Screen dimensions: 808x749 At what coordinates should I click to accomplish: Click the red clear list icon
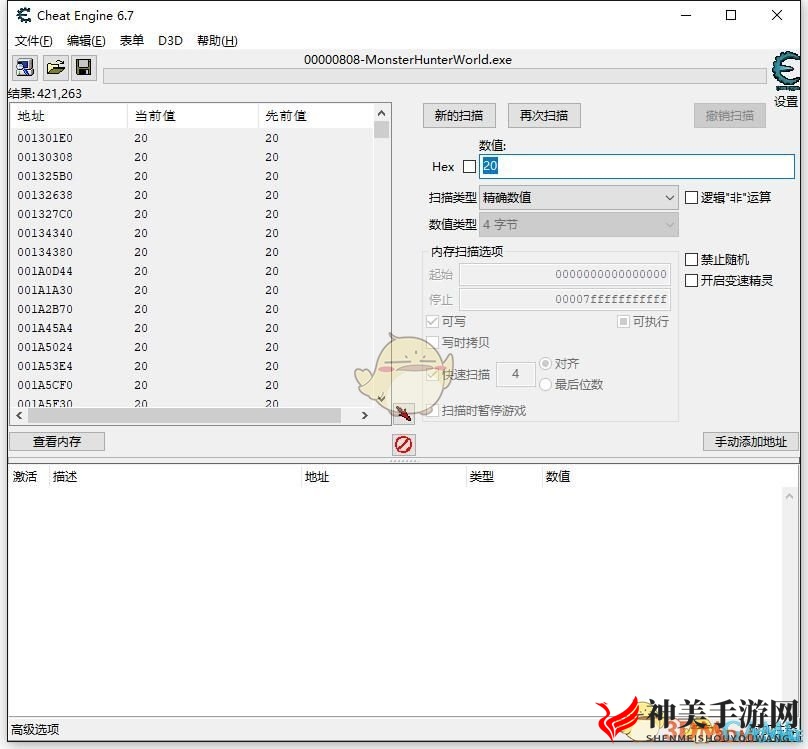(403, 445)
